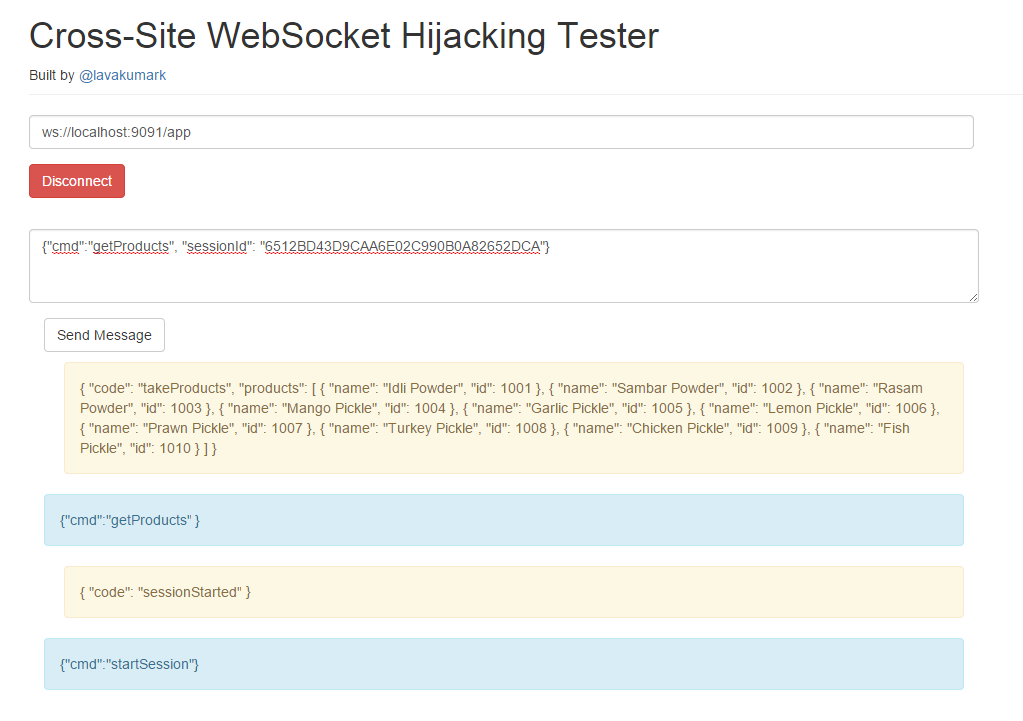The image size is (1023, 721).
Task: Click the "cmd" key in the message textarea
Action: click(x=65, y=247)
